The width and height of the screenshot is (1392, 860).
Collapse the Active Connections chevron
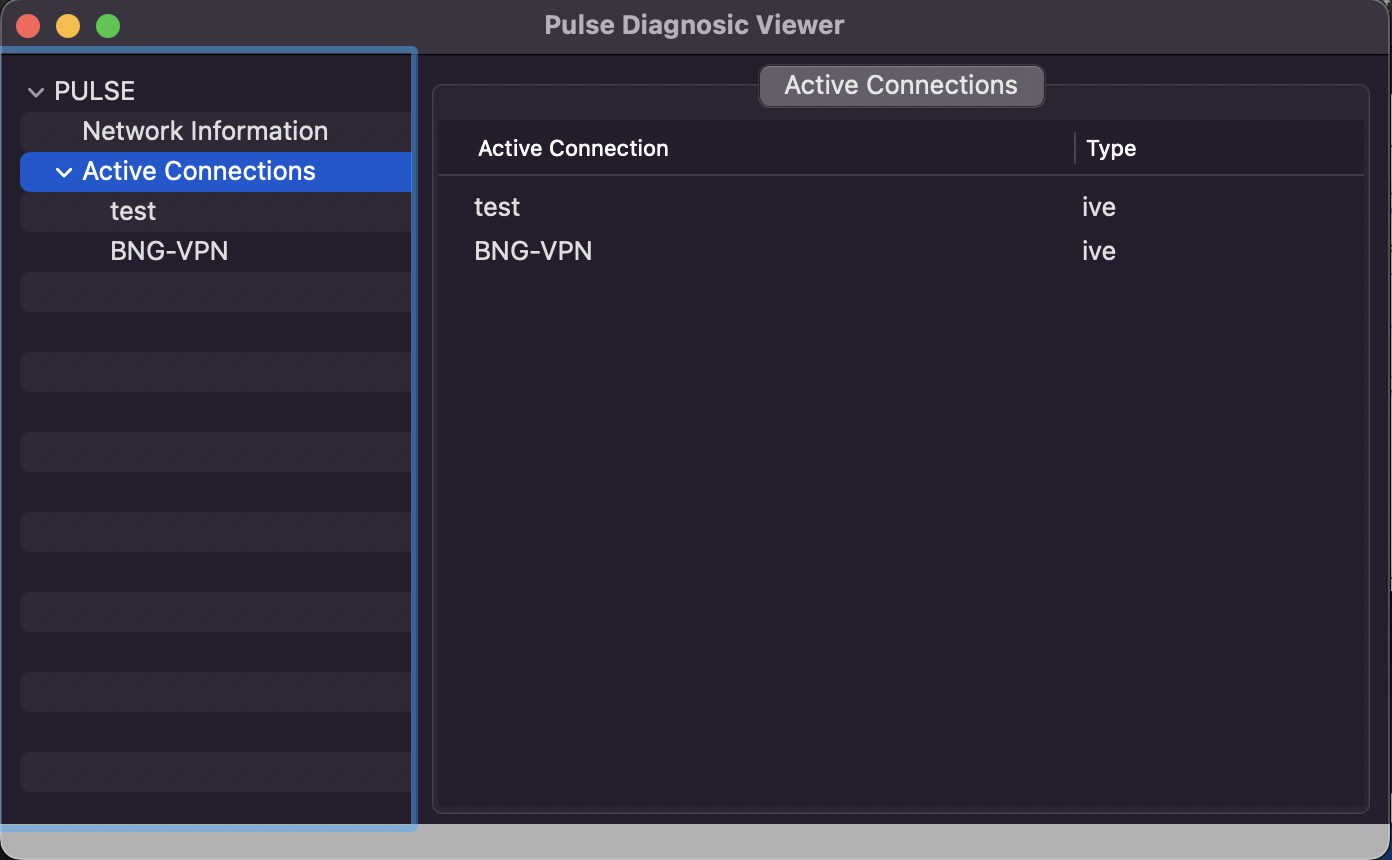pyautogui.click(x=64, y=171)
